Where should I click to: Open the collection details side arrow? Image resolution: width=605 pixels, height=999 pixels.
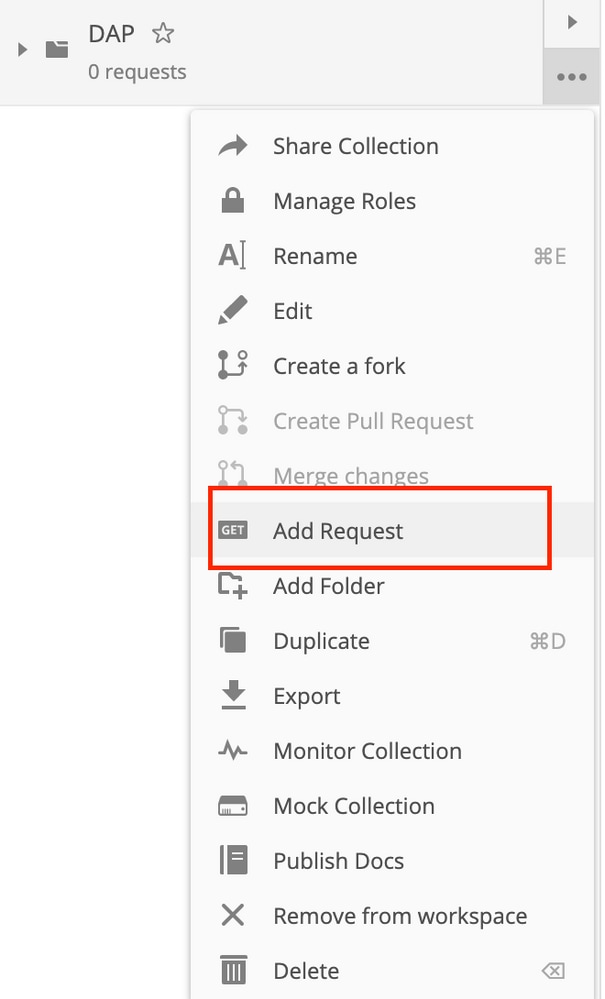572,22
